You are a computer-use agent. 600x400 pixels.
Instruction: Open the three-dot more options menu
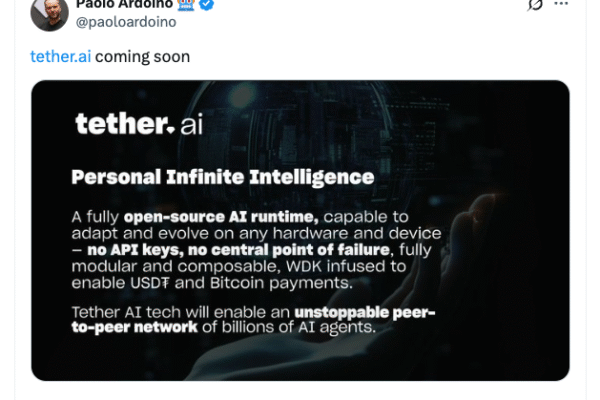click(x=561, y=4)
